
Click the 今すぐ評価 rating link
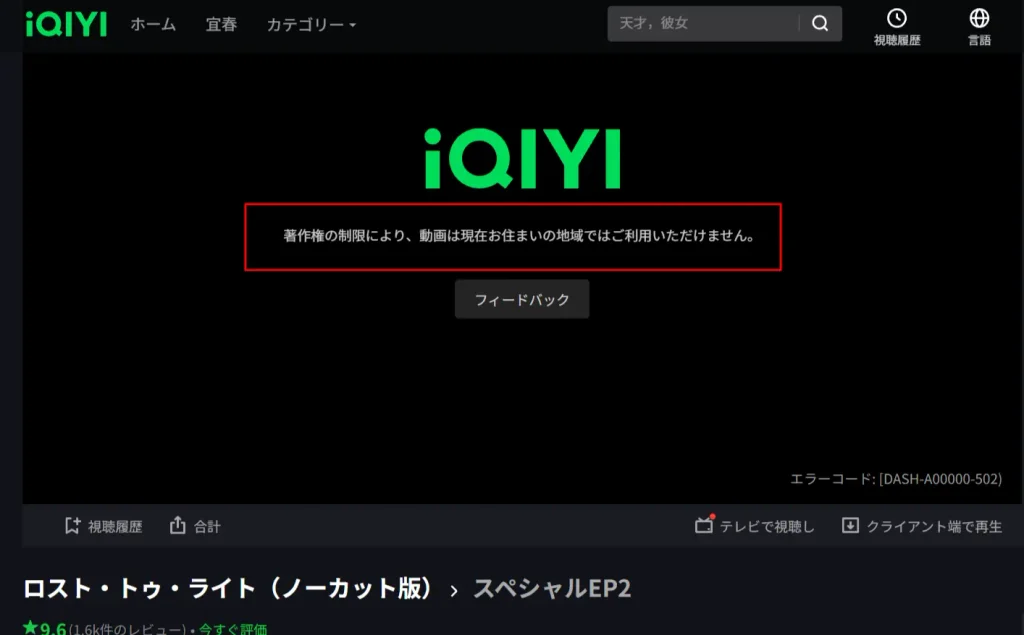click(x=233, y=629)
